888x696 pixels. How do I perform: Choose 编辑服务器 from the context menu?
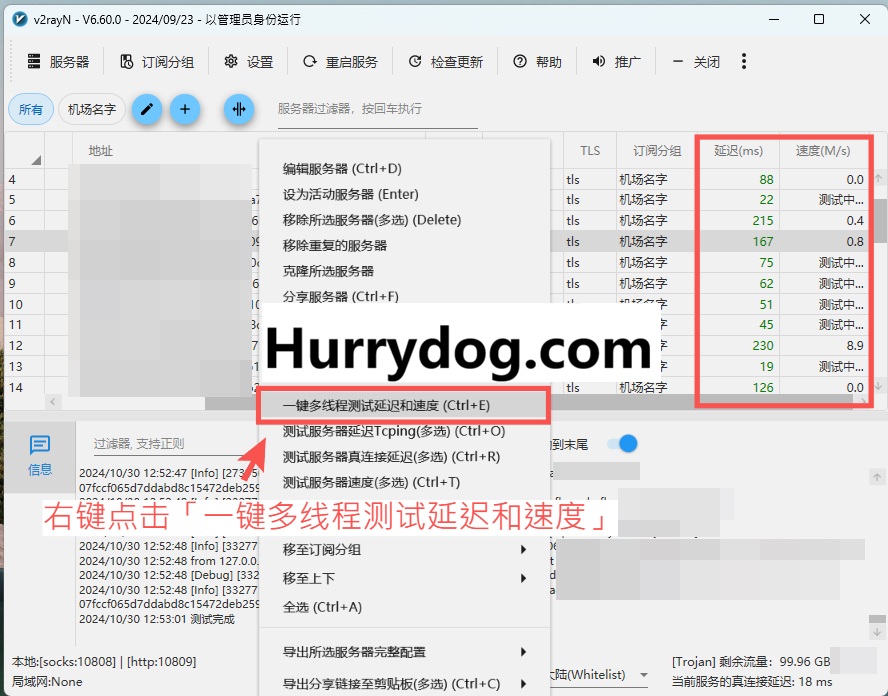tap(342, 168)
